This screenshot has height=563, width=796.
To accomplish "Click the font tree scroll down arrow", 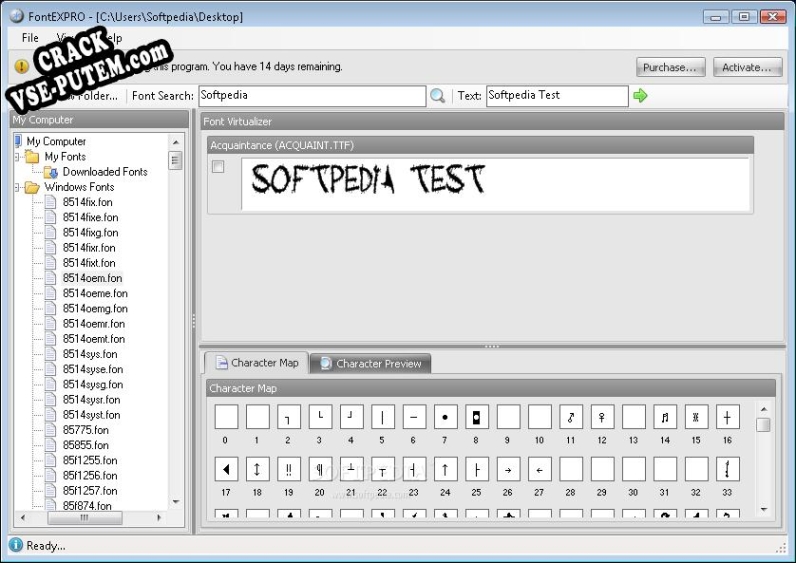I will [x=176, y=502].
